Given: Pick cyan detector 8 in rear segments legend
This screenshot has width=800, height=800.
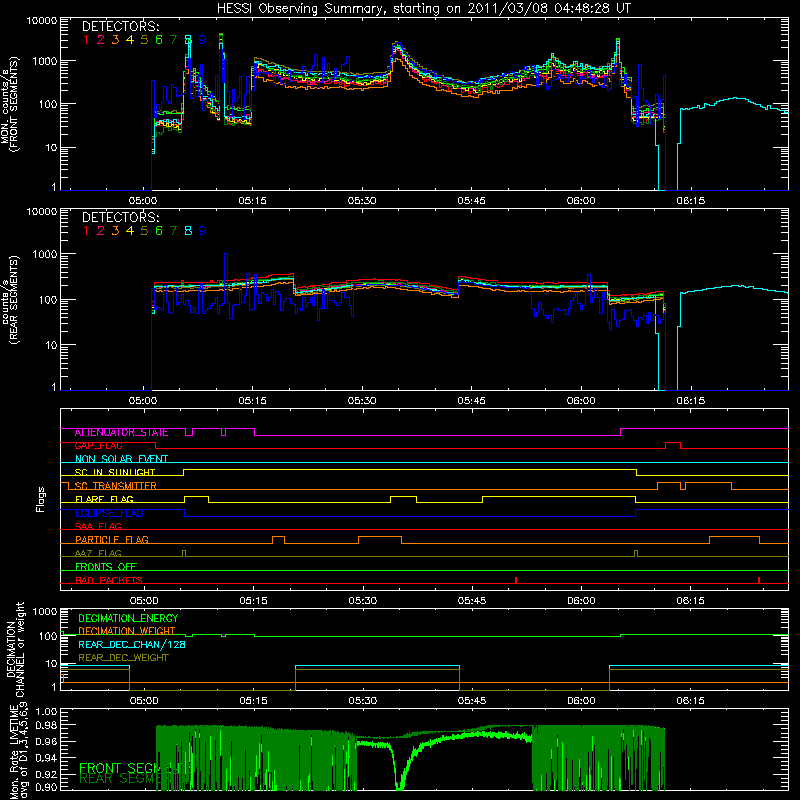Looking at the screenshot, I should (188, 231).
